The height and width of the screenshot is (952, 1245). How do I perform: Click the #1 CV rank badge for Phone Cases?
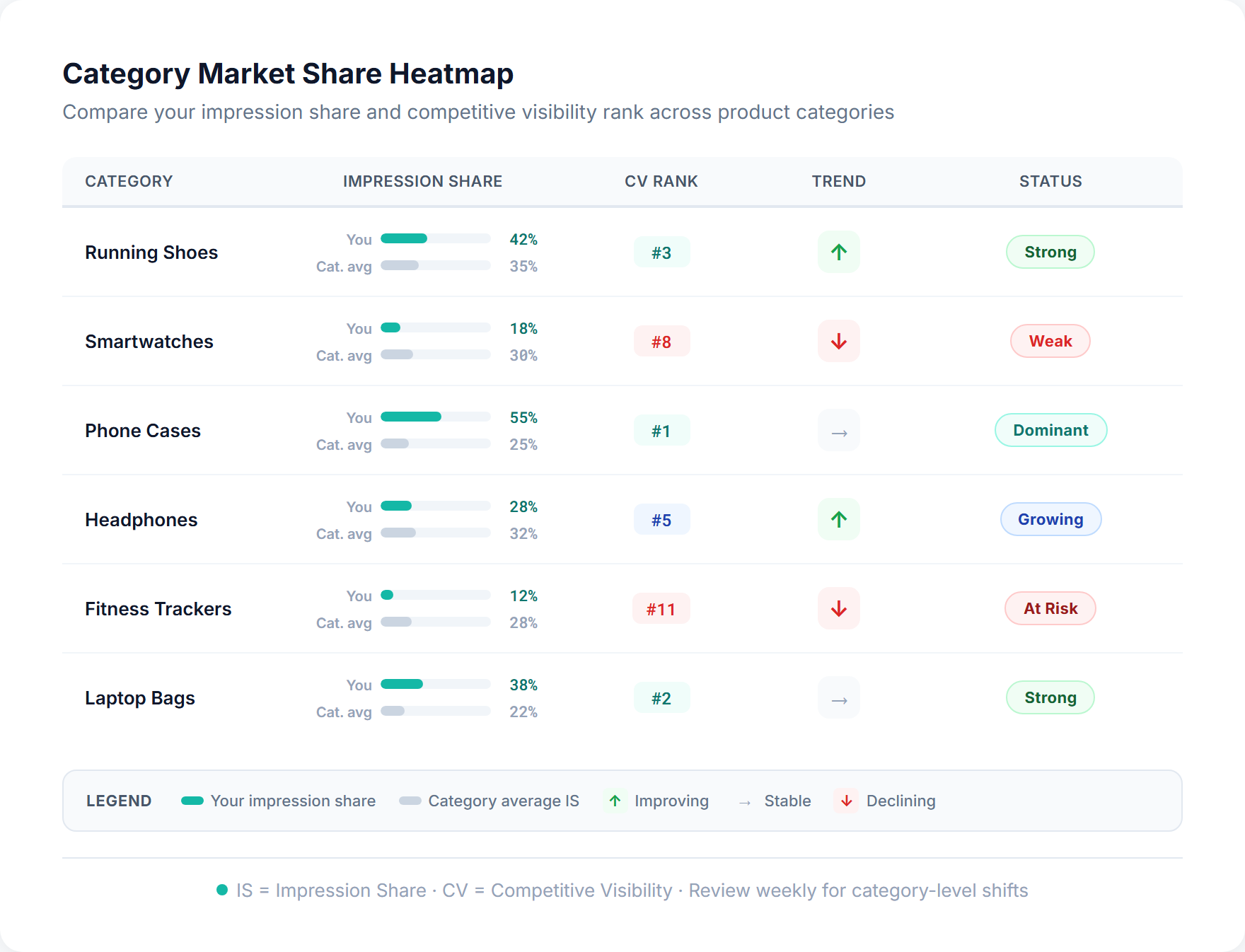(x=661, y=430)
